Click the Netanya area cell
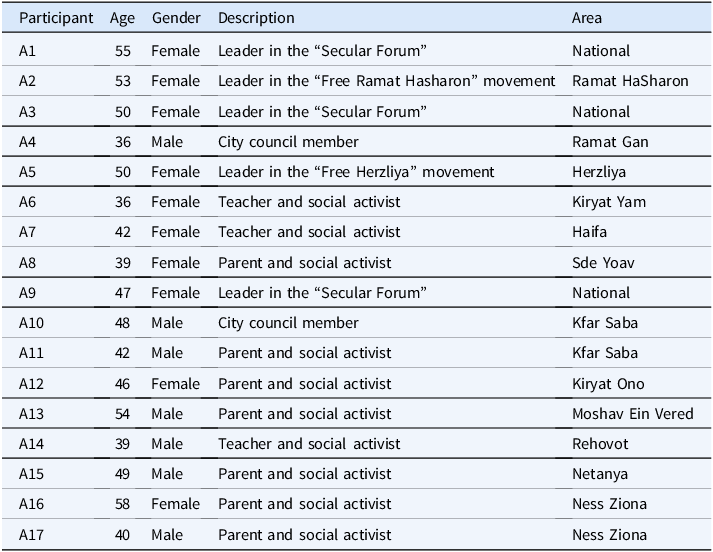Image resolution: width=713 pixels, height=552 pixels. (600, 474)
